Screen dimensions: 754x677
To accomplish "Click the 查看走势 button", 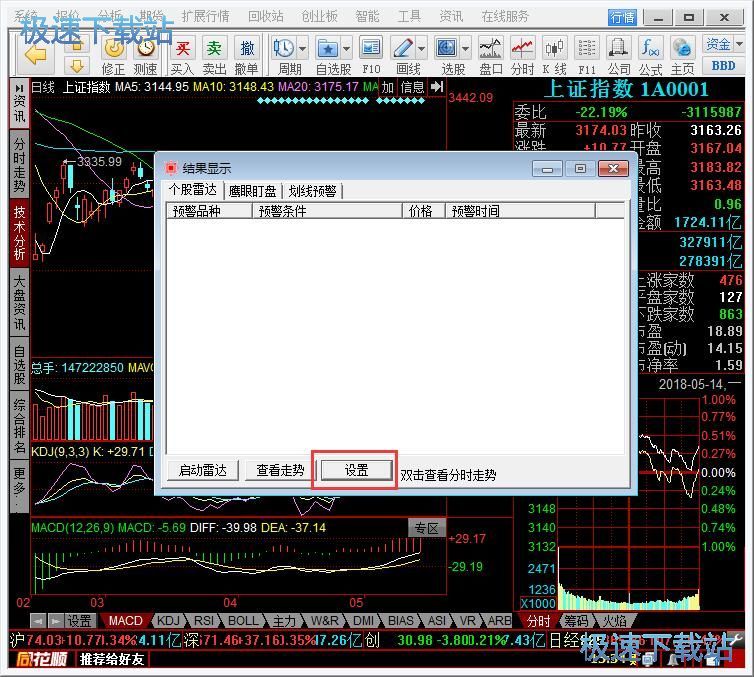I will pyautogui.click(x=280, y=470).
